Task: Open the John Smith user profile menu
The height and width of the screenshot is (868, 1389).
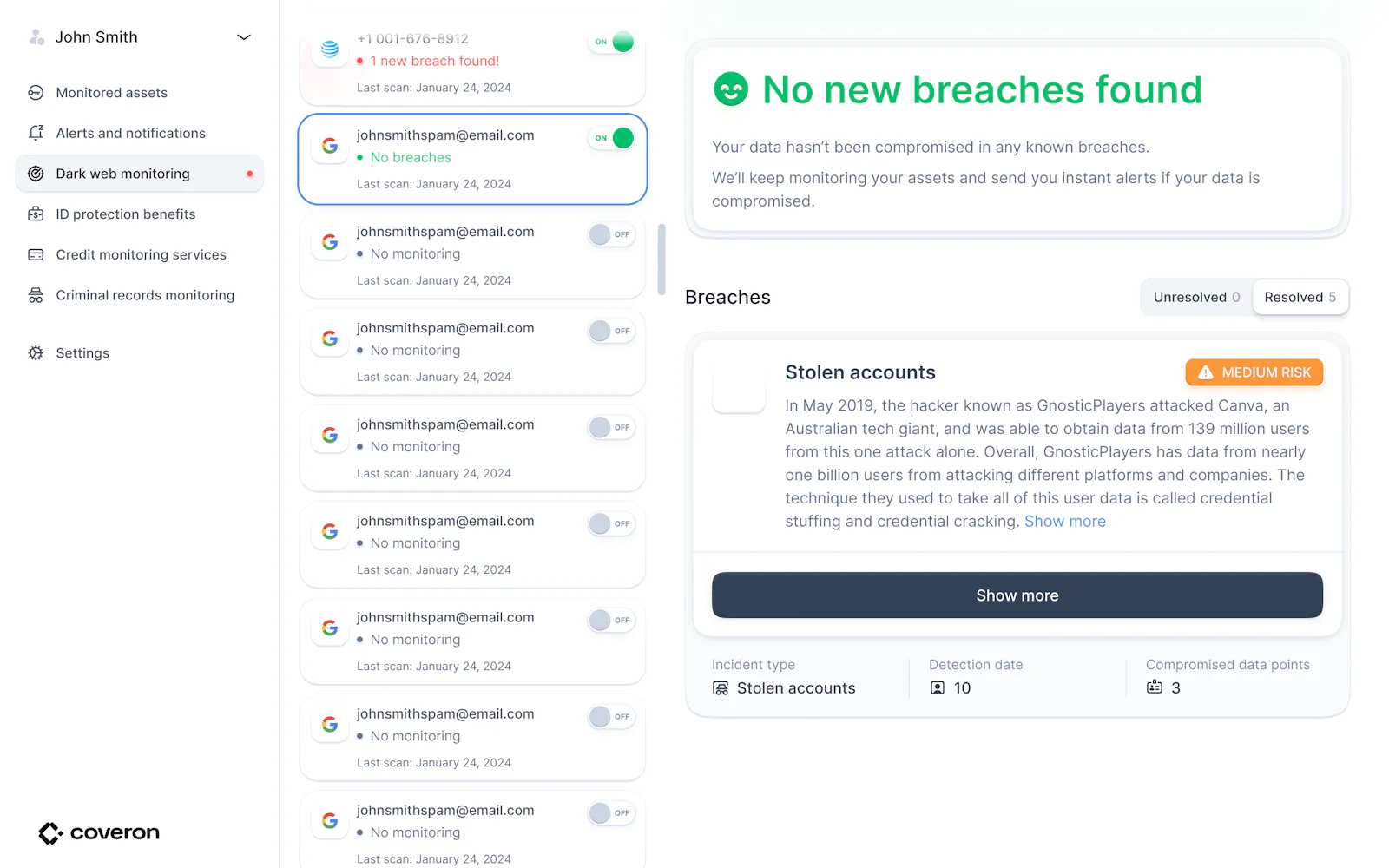Action: 139,37
